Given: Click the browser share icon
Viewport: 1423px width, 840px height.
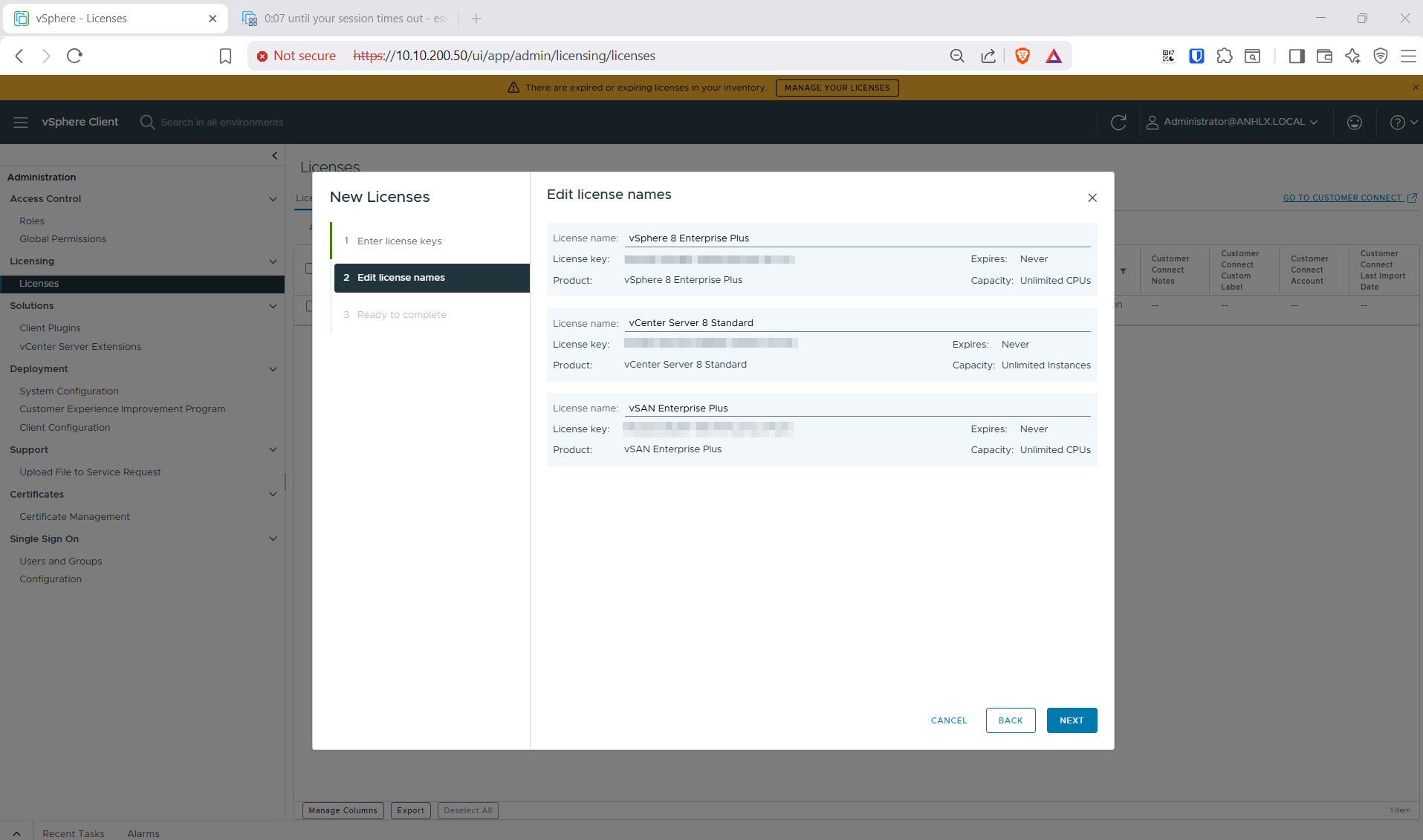Looking at the screenshot, I should [988, 56].
